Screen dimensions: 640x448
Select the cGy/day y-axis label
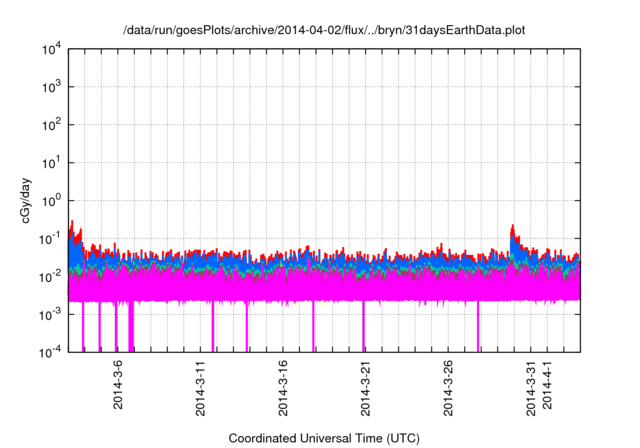(x=25, y=200)
